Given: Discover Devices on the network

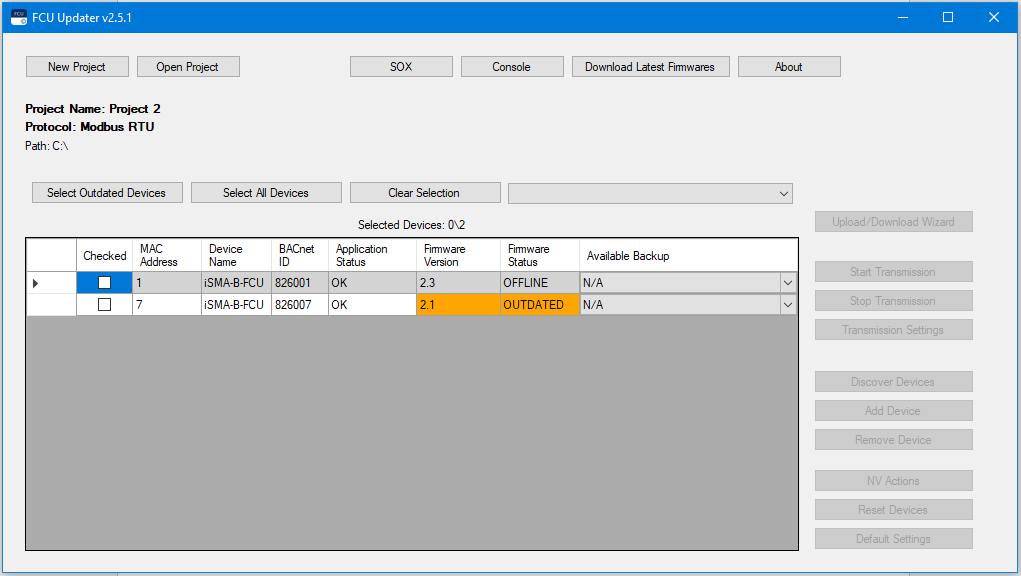Looking at the screenshot, I should [x=893, y=381].
